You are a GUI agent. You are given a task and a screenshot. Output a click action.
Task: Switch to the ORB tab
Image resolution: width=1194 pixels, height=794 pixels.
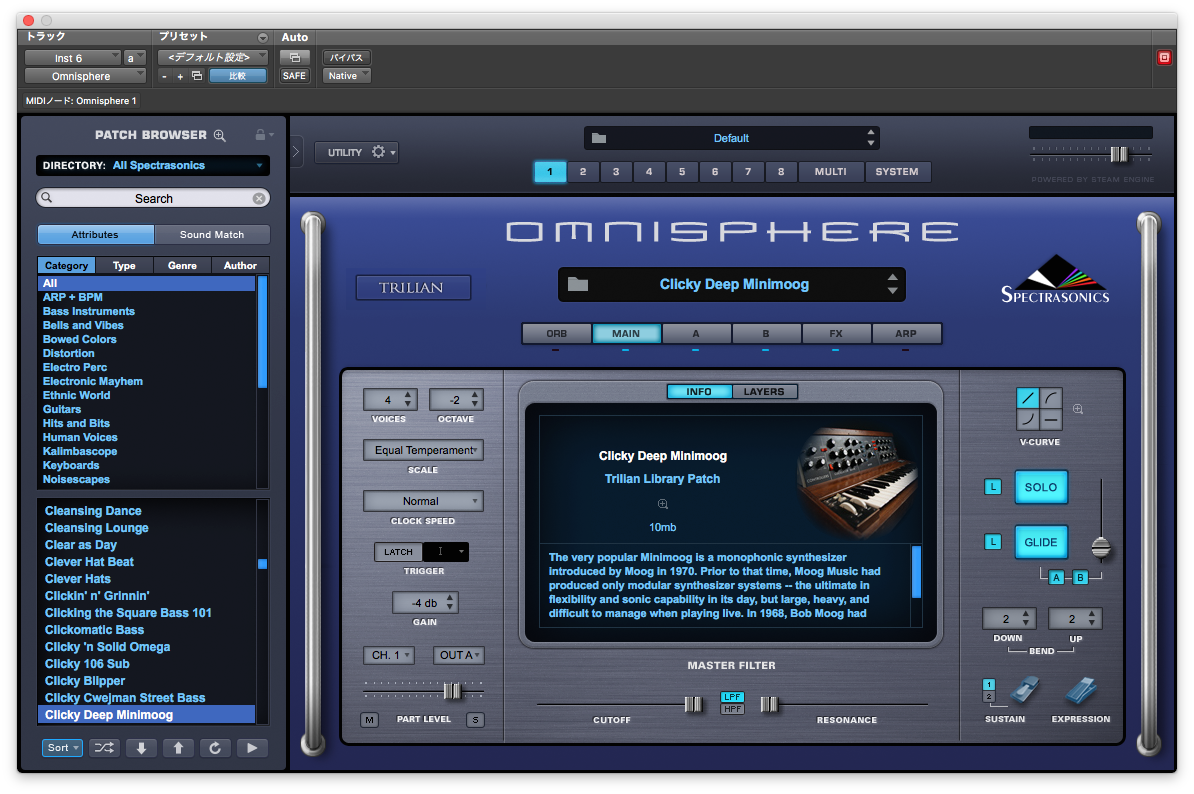pos(557,333)
